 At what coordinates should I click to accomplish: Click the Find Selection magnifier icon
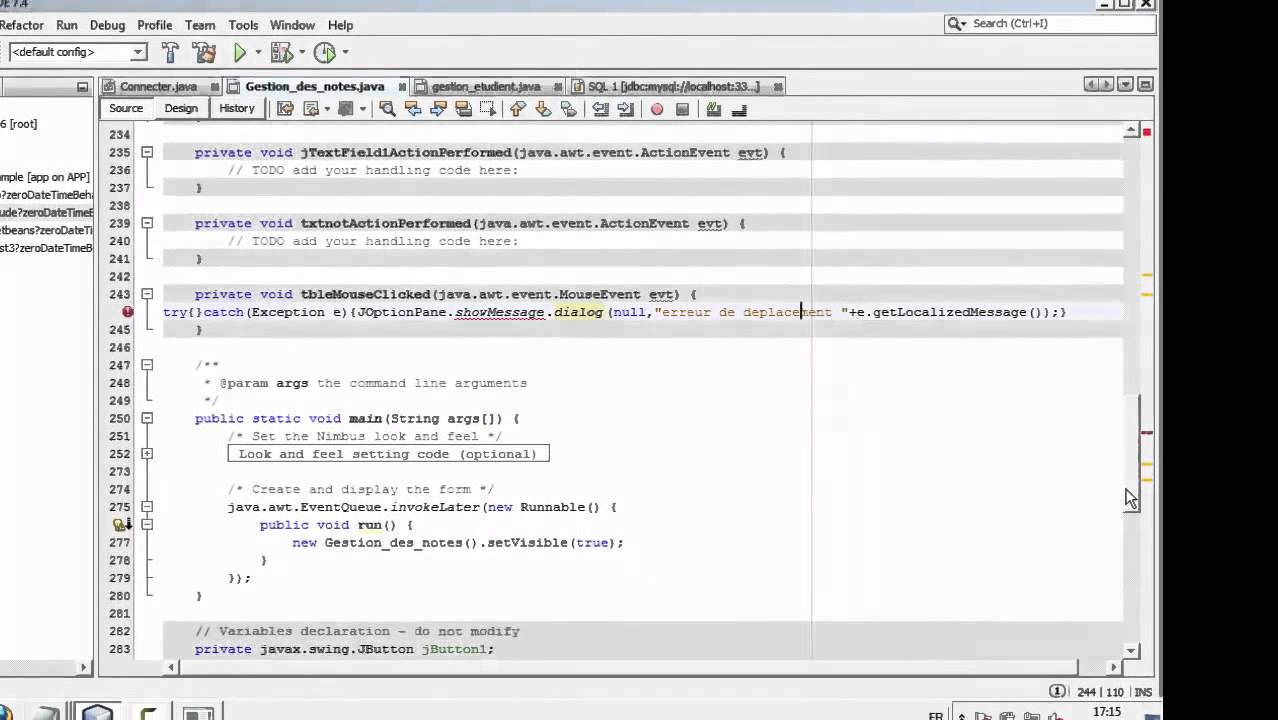(387, 109)
